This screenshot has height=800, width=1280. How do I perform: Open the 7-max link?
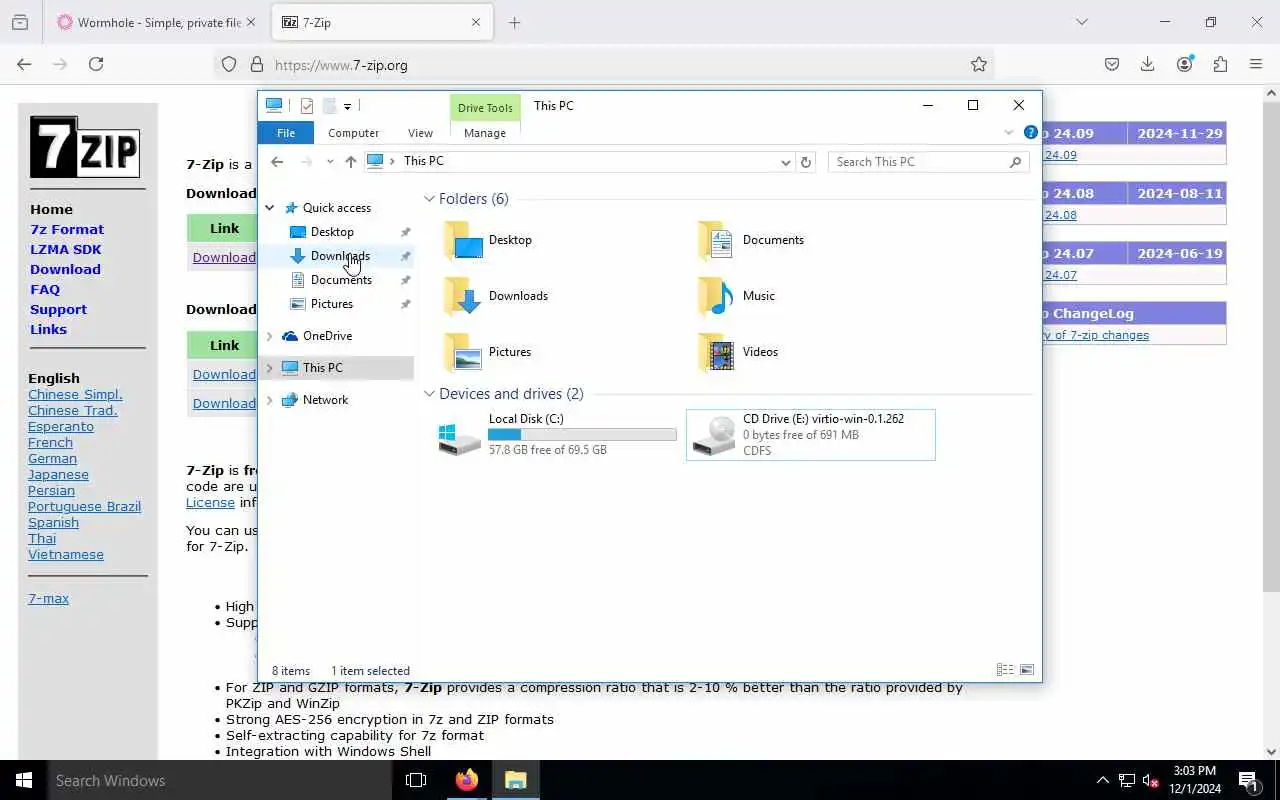[48, 598]
